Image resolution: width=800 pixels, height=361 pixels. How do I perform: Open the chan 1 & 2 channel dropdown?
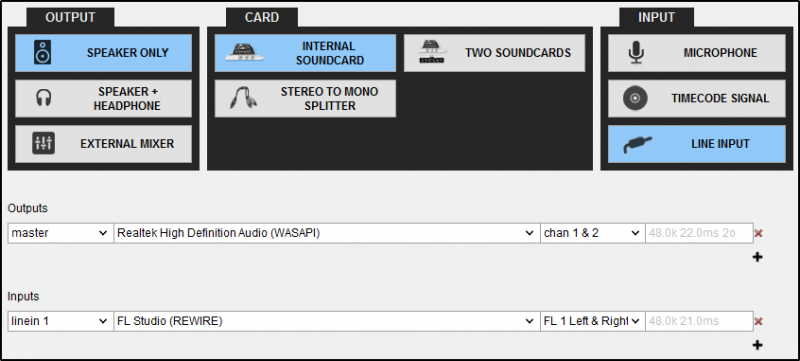(592, 233)
